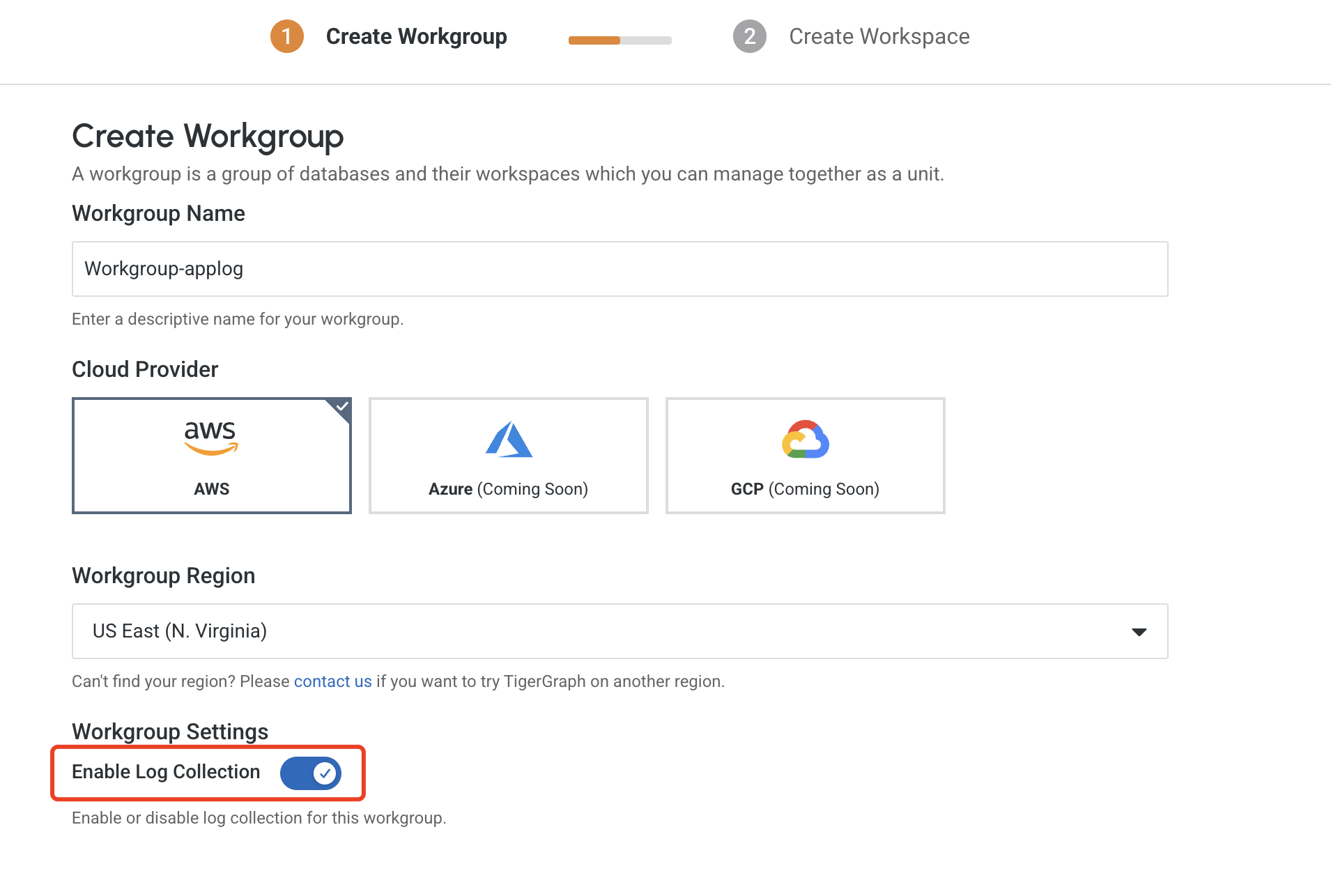Open the contact us link
Image resolution: width=1331 pixels, height=896 pixels.
[x=332, y=681]
